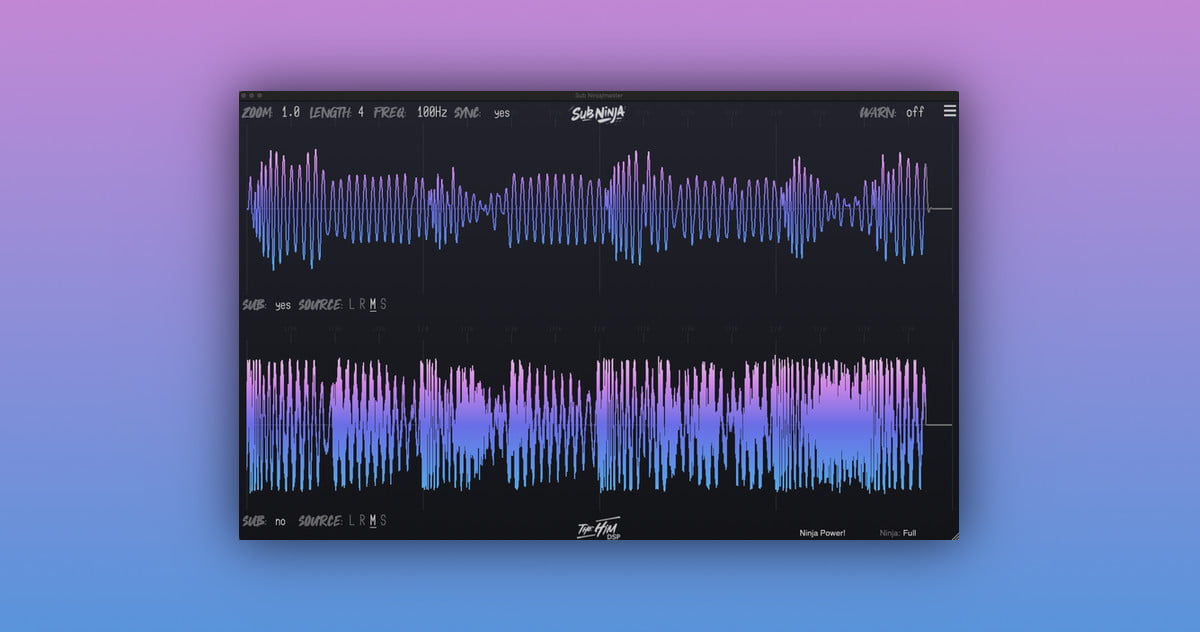Open the Ninja mode value Full
Image resolution: width=1200 pixels, height=632 pixels.
pyautogui.click(x=909, y=533)
